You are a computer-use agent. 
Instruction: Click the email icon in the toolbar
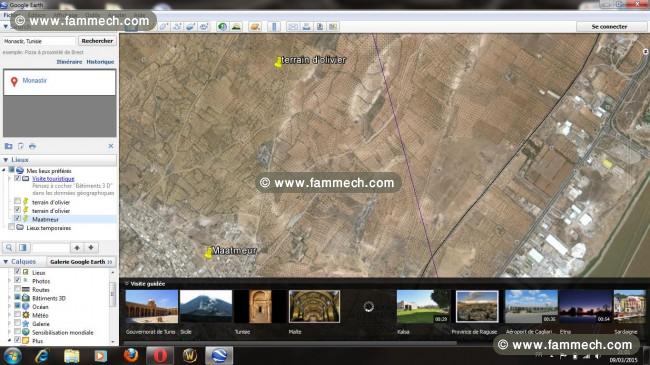point(293,27)
